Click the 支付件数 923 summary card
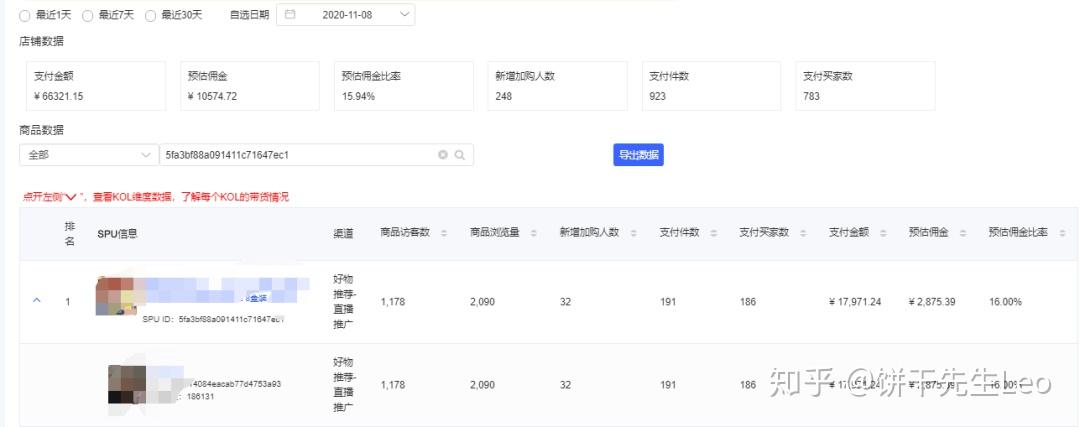Viewport: 1080px width, 427px height. (x=712, y=86)
